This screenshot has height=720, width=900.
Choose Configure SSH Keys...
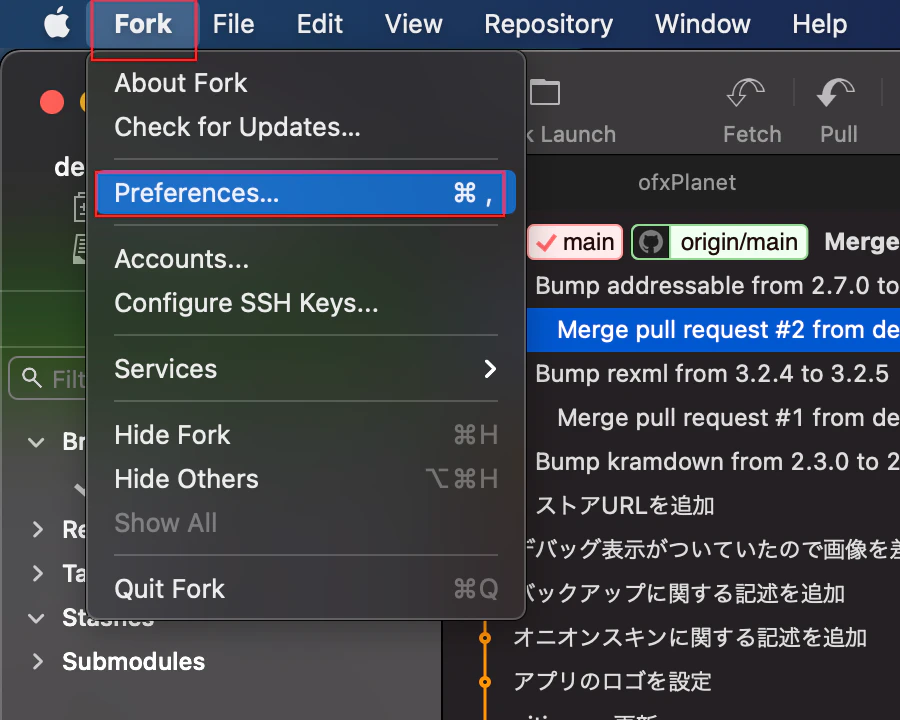pyautogui.click(x=306, y=303)
